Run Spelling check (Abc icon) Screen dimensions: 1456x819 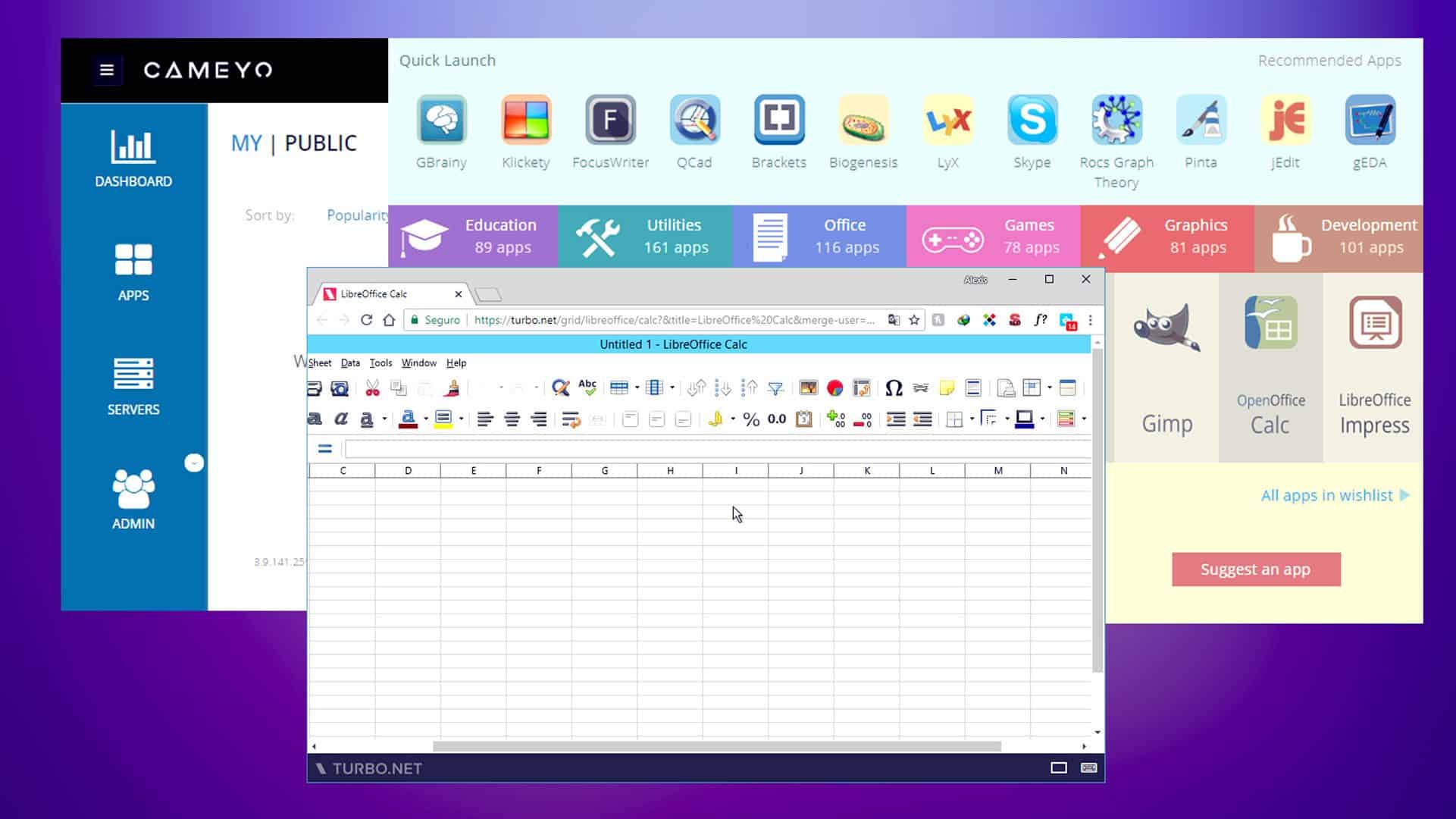point(587,388)
